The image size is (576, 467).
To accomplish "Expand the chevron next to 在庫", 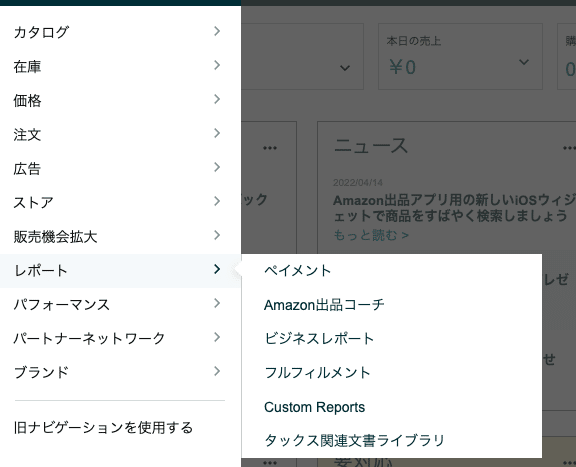I will pos(217,65).
